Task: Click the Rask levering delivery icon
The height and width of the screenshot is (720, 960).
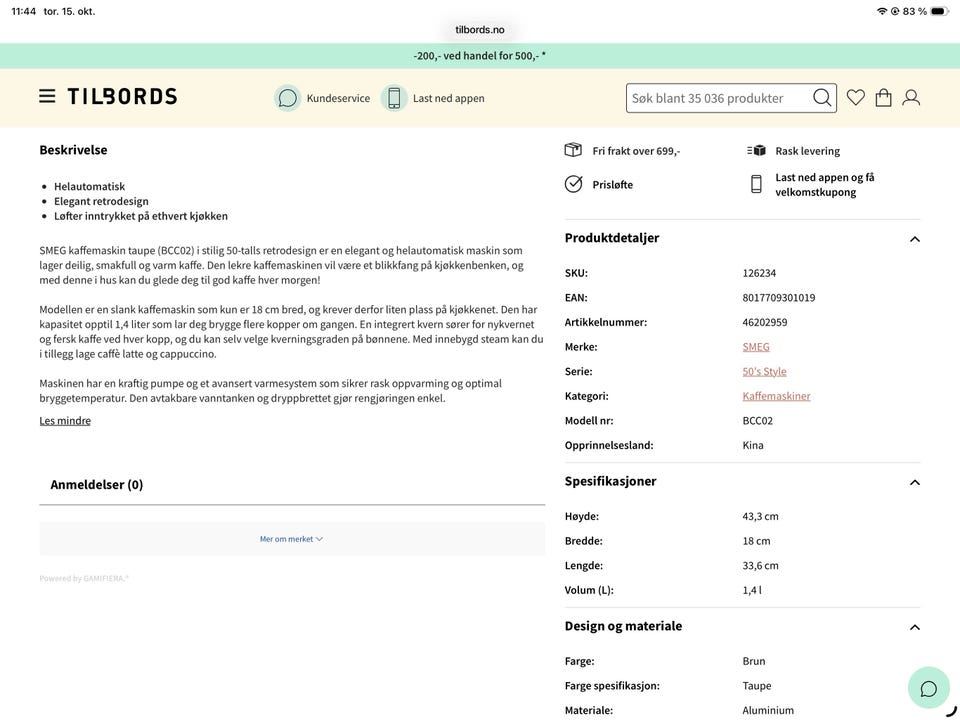Action: pos(756,151)
